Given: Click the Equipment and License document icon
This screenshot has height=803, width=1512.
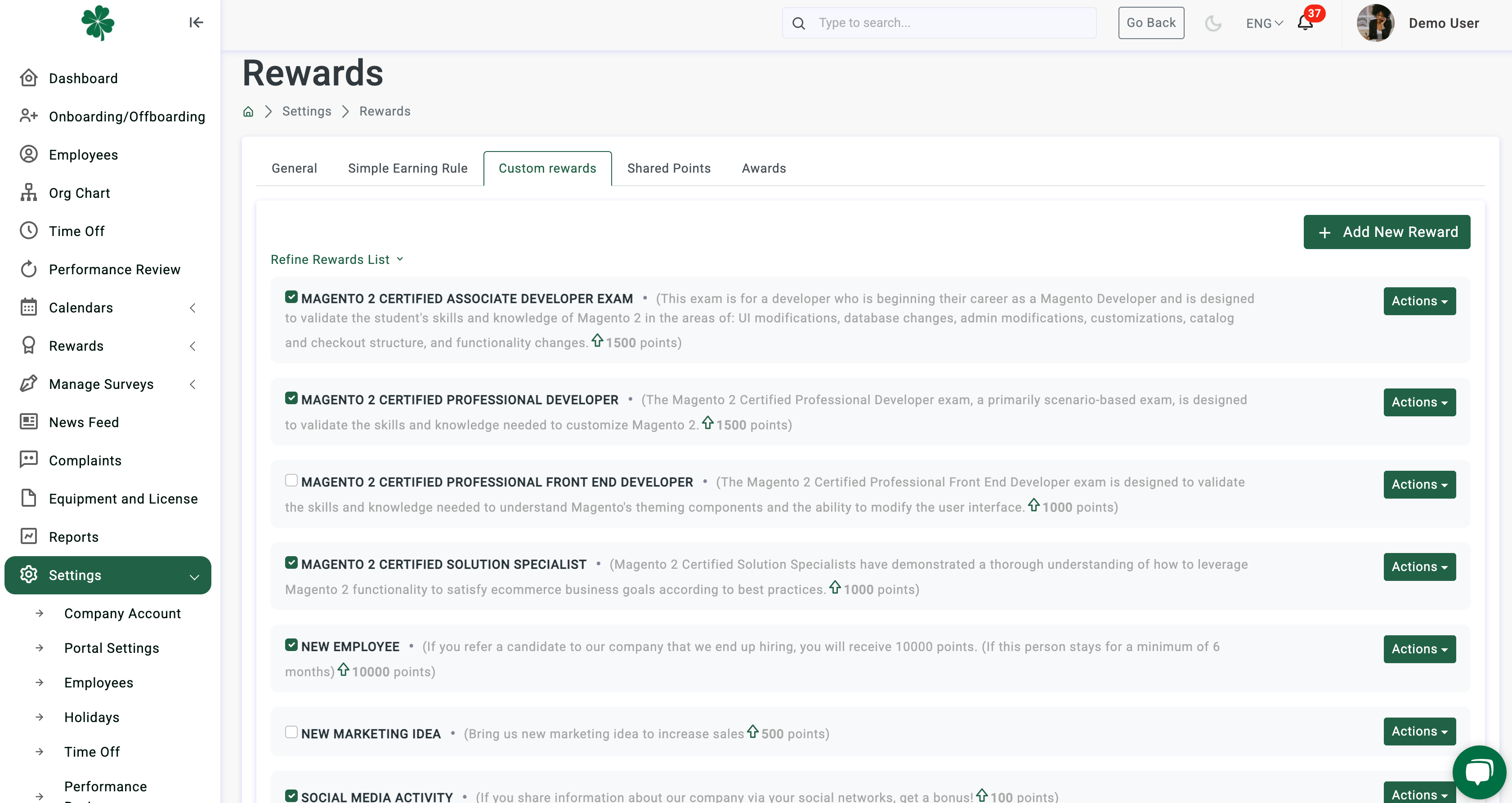Looking at the screenshot, I should 29,498.
